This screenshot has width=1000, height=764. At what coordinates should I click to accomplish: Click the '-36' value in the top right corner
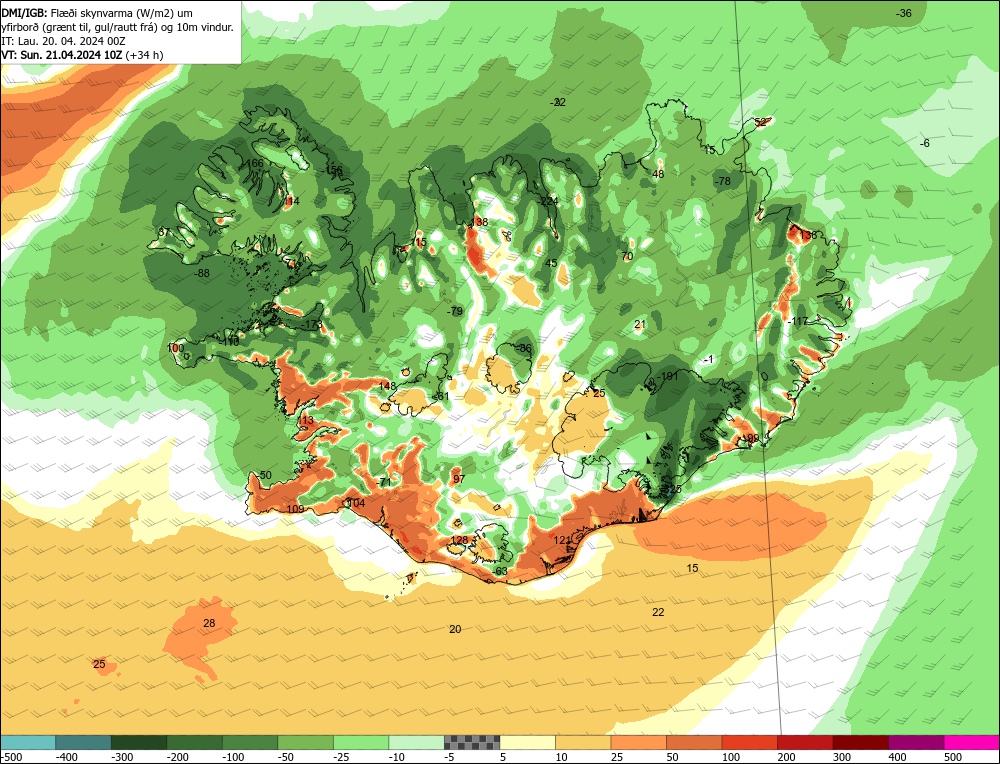point(904,13)
